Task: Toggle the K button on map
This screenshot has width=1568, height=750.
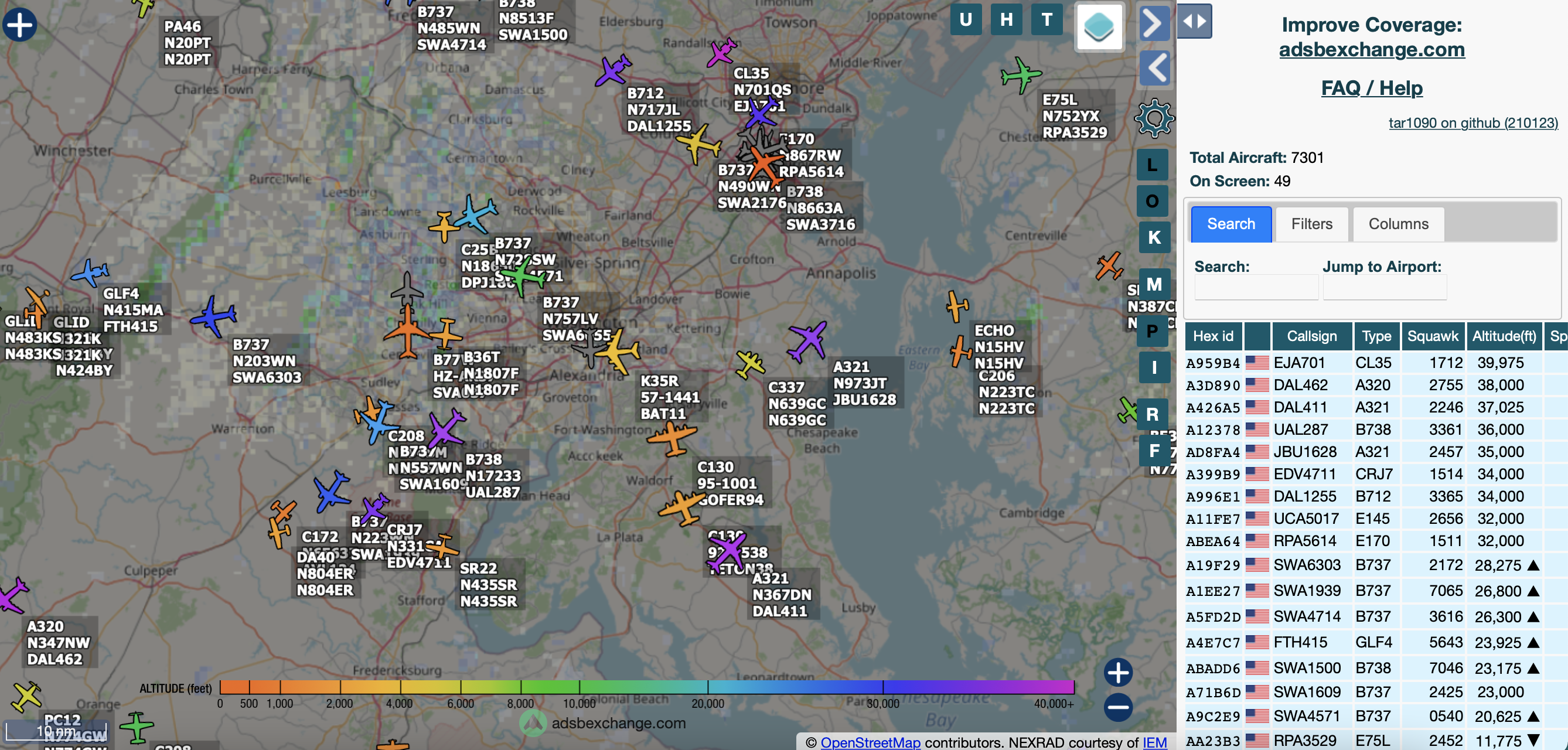Action: coord(1154,237)
